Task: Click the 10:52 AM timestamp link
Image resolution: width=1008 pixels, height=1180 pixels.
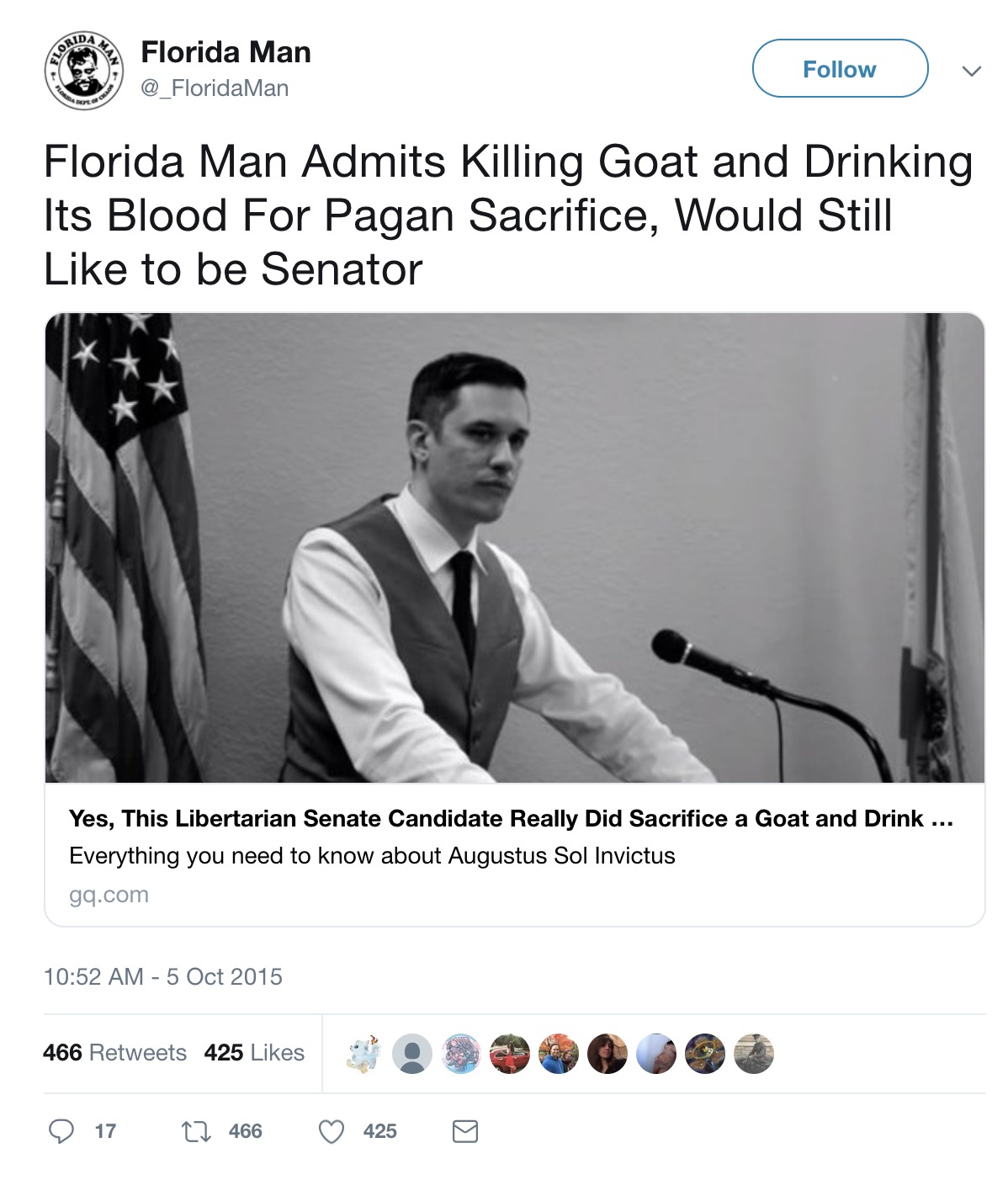Action: click(165, 978)
